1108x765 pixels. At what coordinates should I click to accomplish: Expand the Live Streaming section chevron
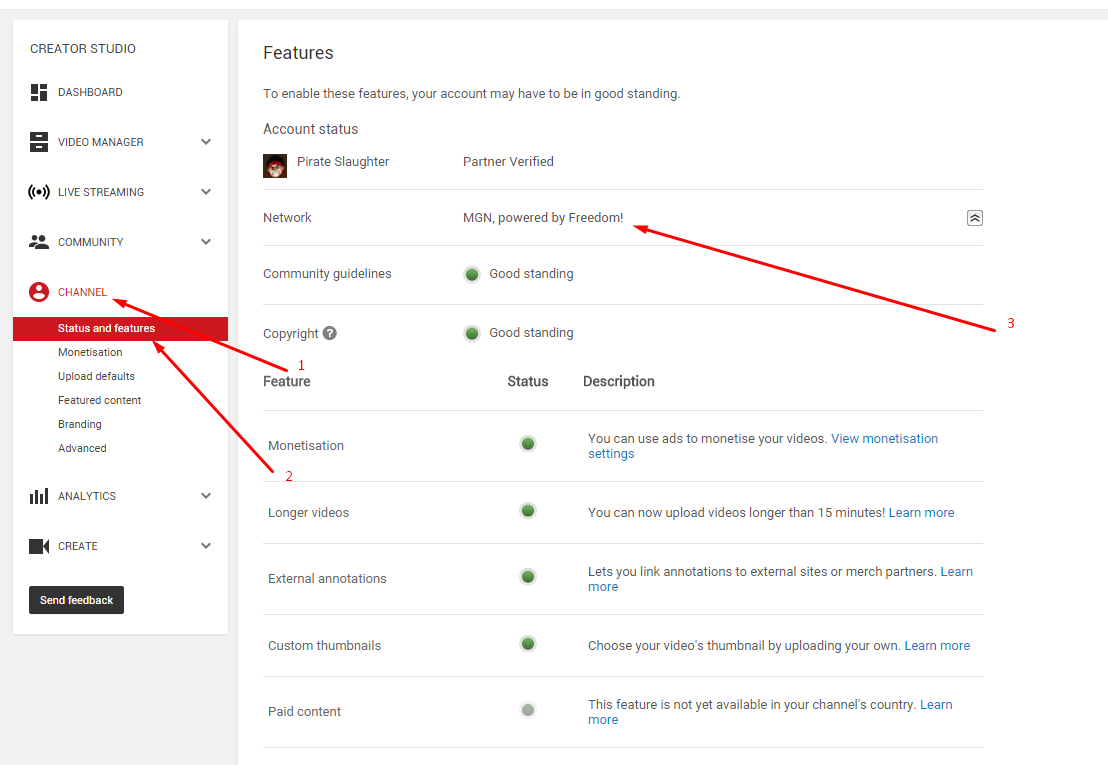[x=206, y=192]
